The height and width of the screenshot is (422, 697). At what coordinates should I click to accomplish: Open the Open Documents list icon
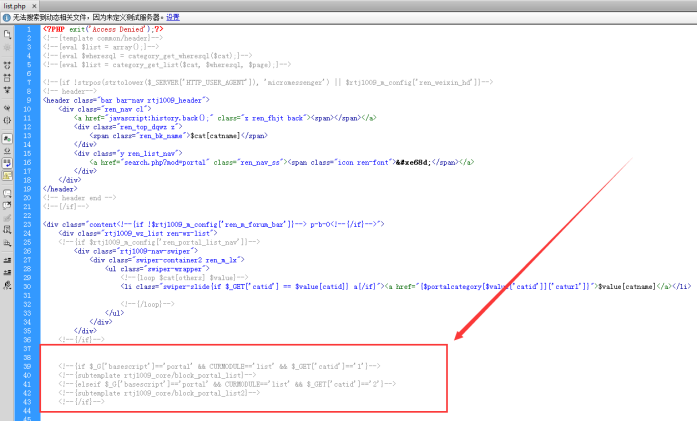7,34
